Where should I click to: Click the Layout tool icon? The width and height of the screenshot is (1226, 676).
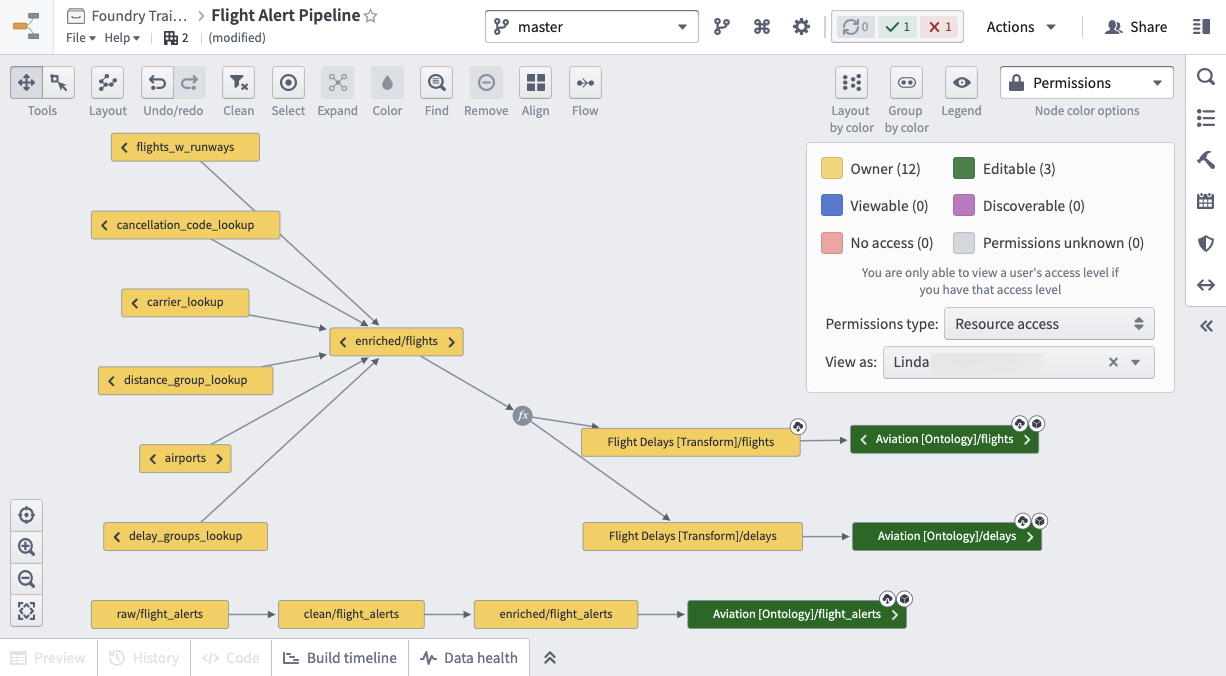click(107, 83)
